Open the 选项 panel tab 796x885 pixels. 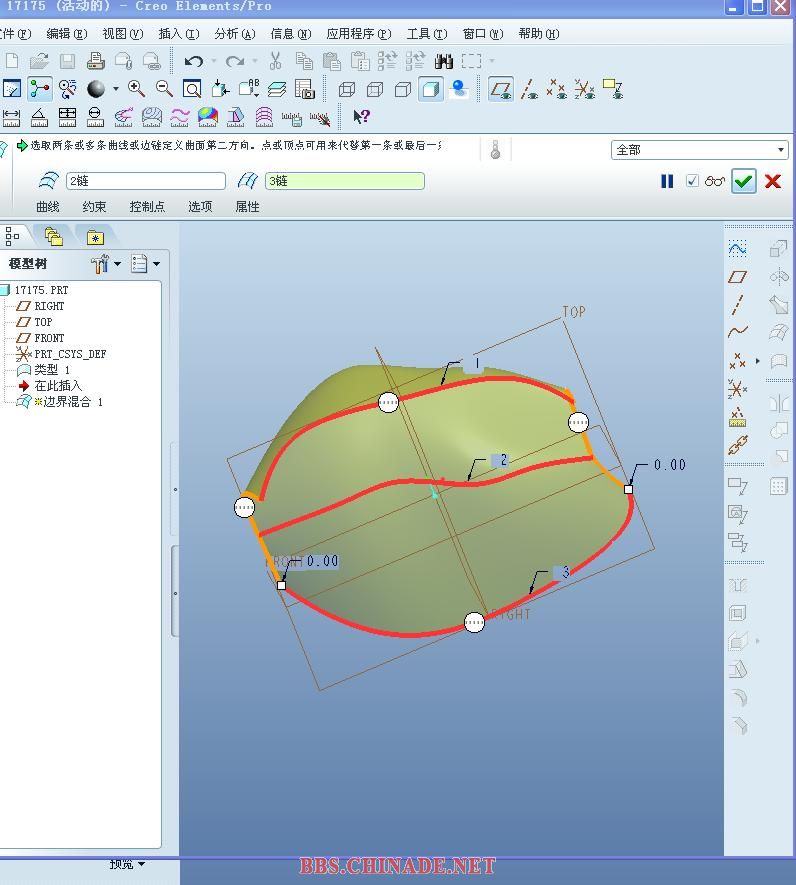click(x=200, y=207)
